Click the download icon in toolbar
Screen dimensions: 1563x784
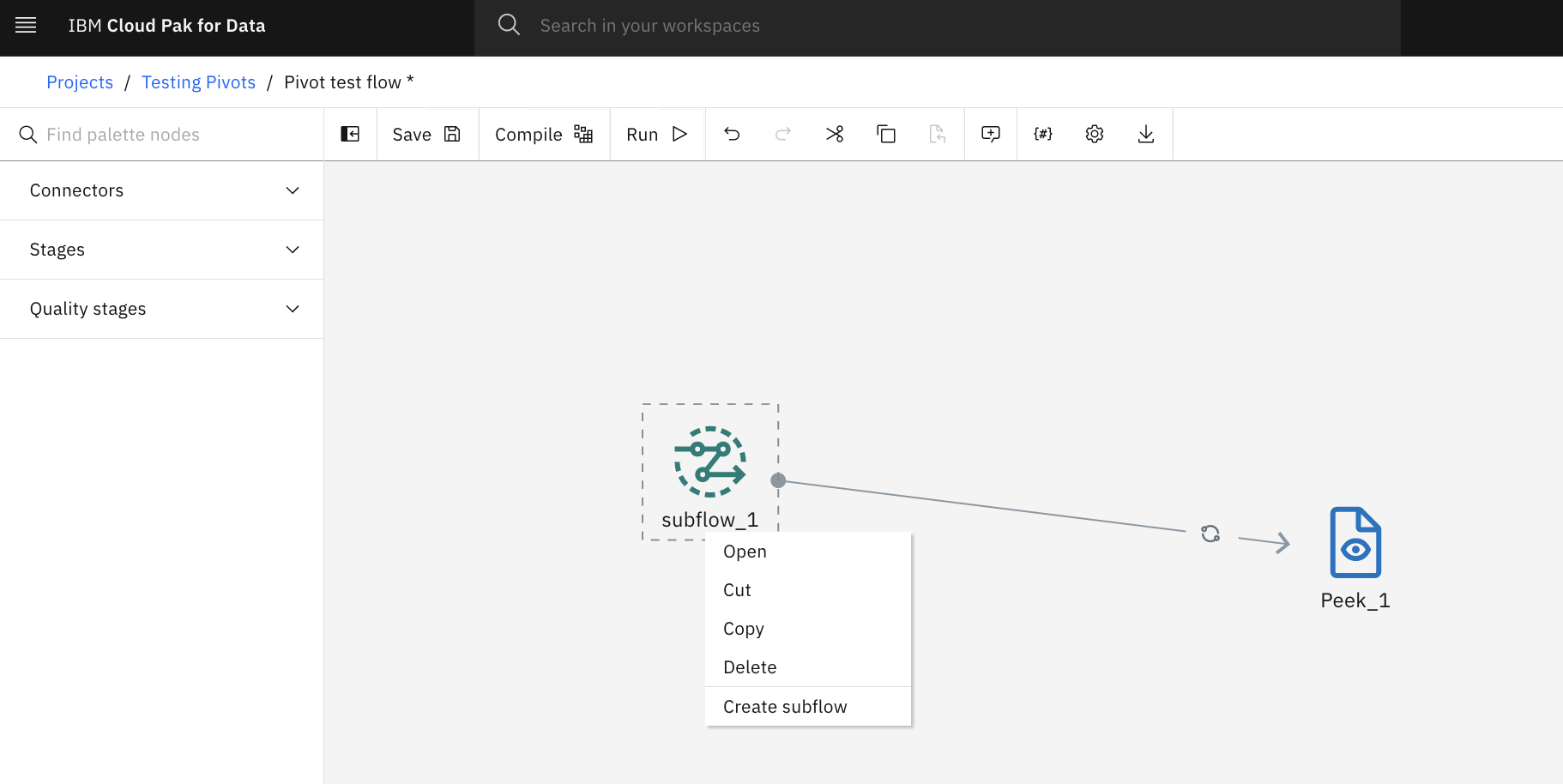tap(1146, 134)
